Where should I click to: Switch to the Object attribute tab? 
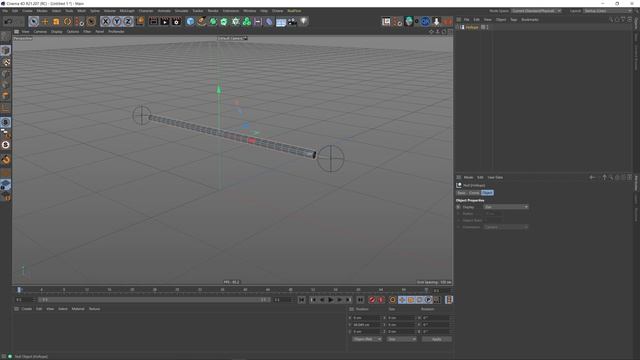pyautogui.click(x=487, y=193)
